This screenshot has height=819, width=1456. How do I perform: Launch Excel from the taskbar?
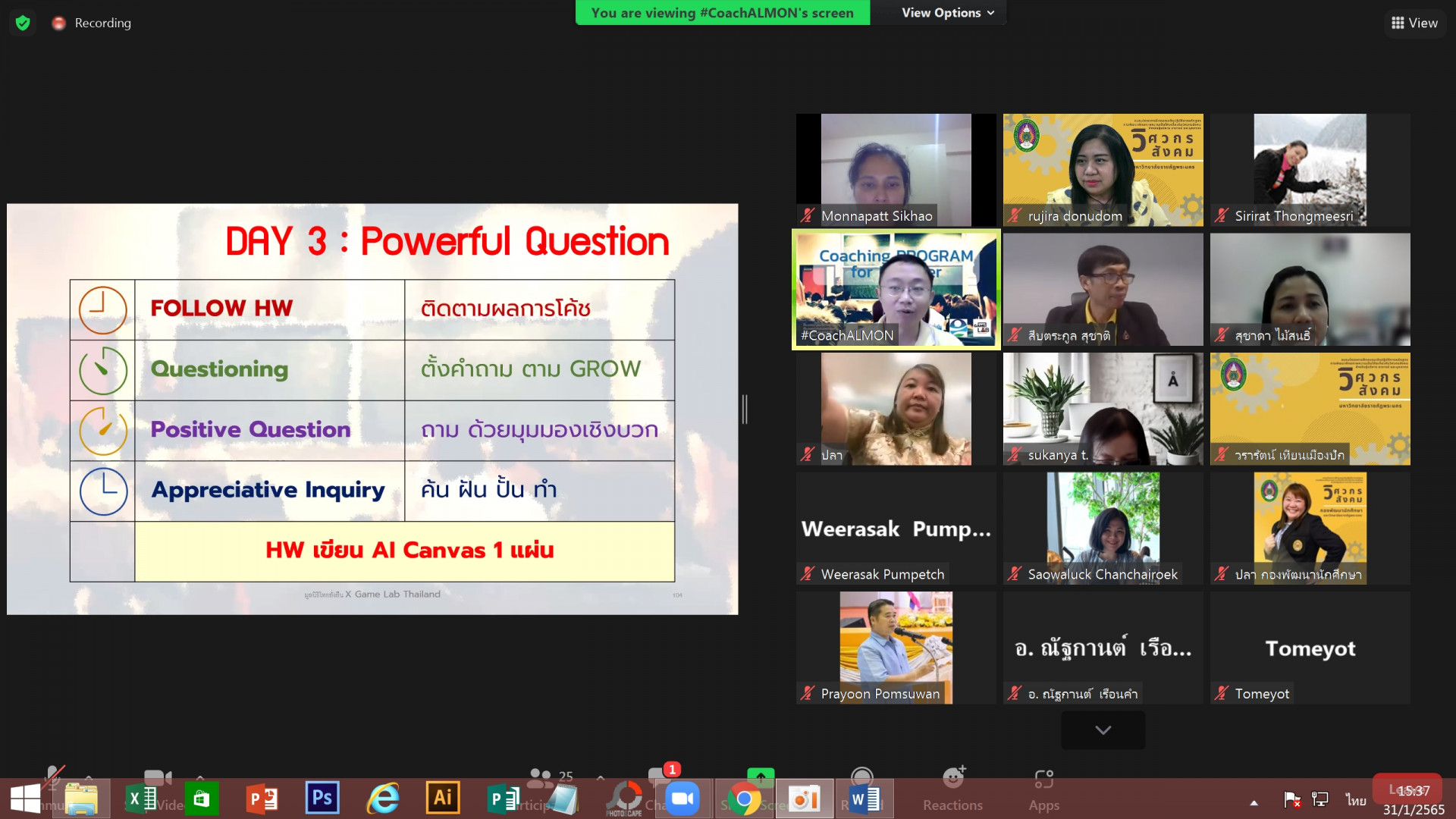pyautogui.click(x=141, y=799)
